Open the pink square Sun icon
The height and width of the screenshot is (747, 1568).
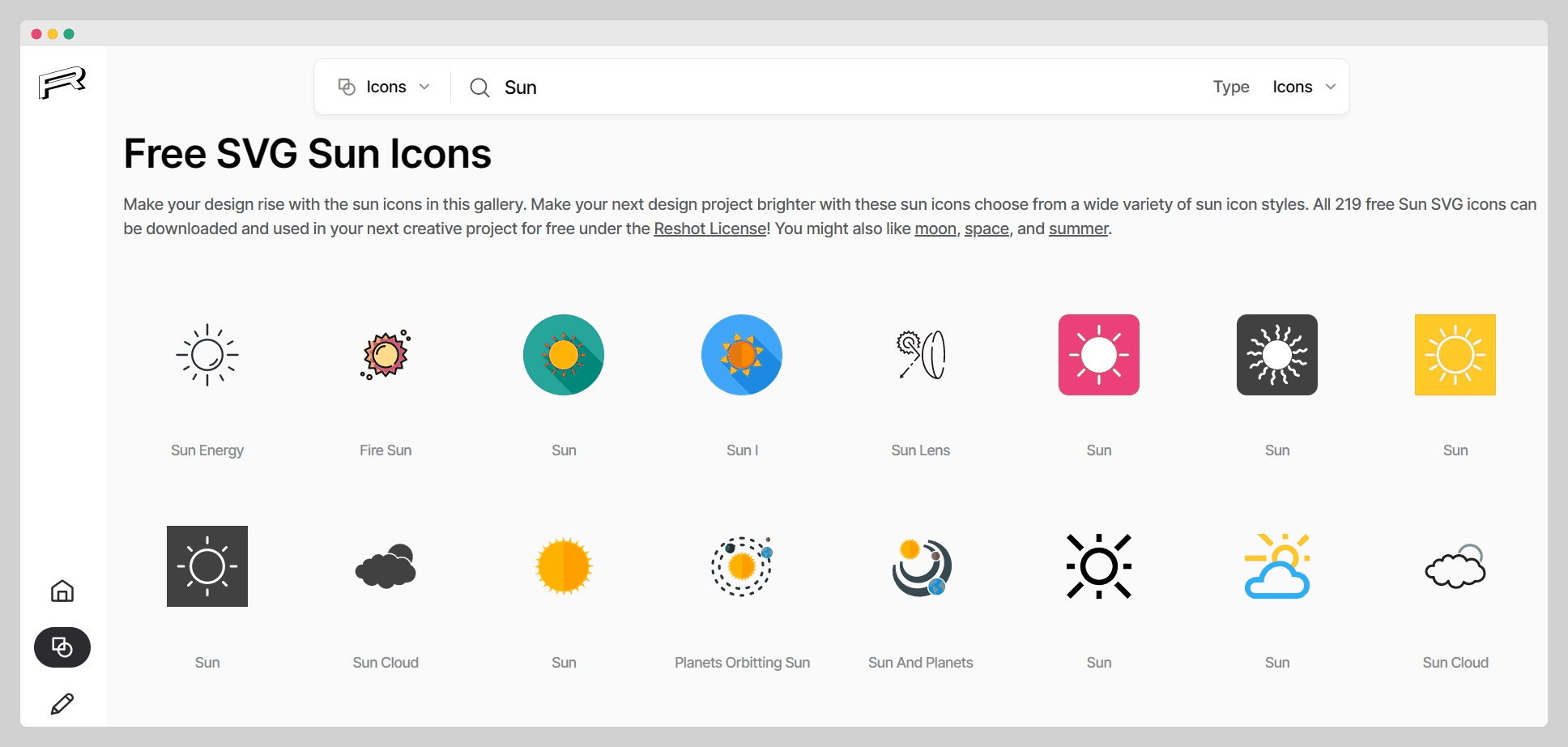tap(1099, 355)
